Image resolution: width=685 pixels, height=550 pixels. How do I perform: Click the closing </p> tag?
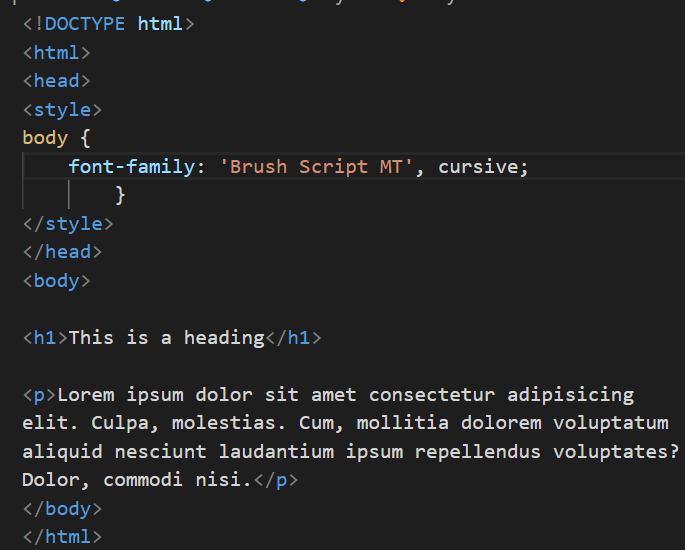coord(276,480)
